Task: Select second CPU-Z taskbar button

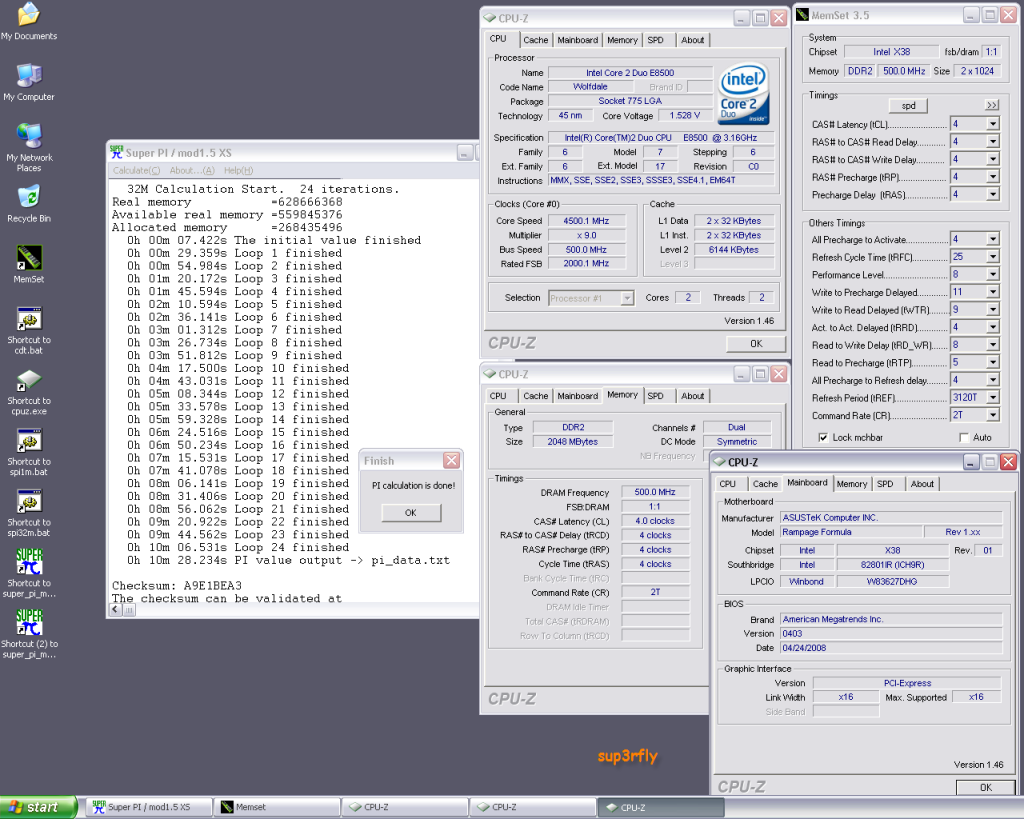Action: 533,807
